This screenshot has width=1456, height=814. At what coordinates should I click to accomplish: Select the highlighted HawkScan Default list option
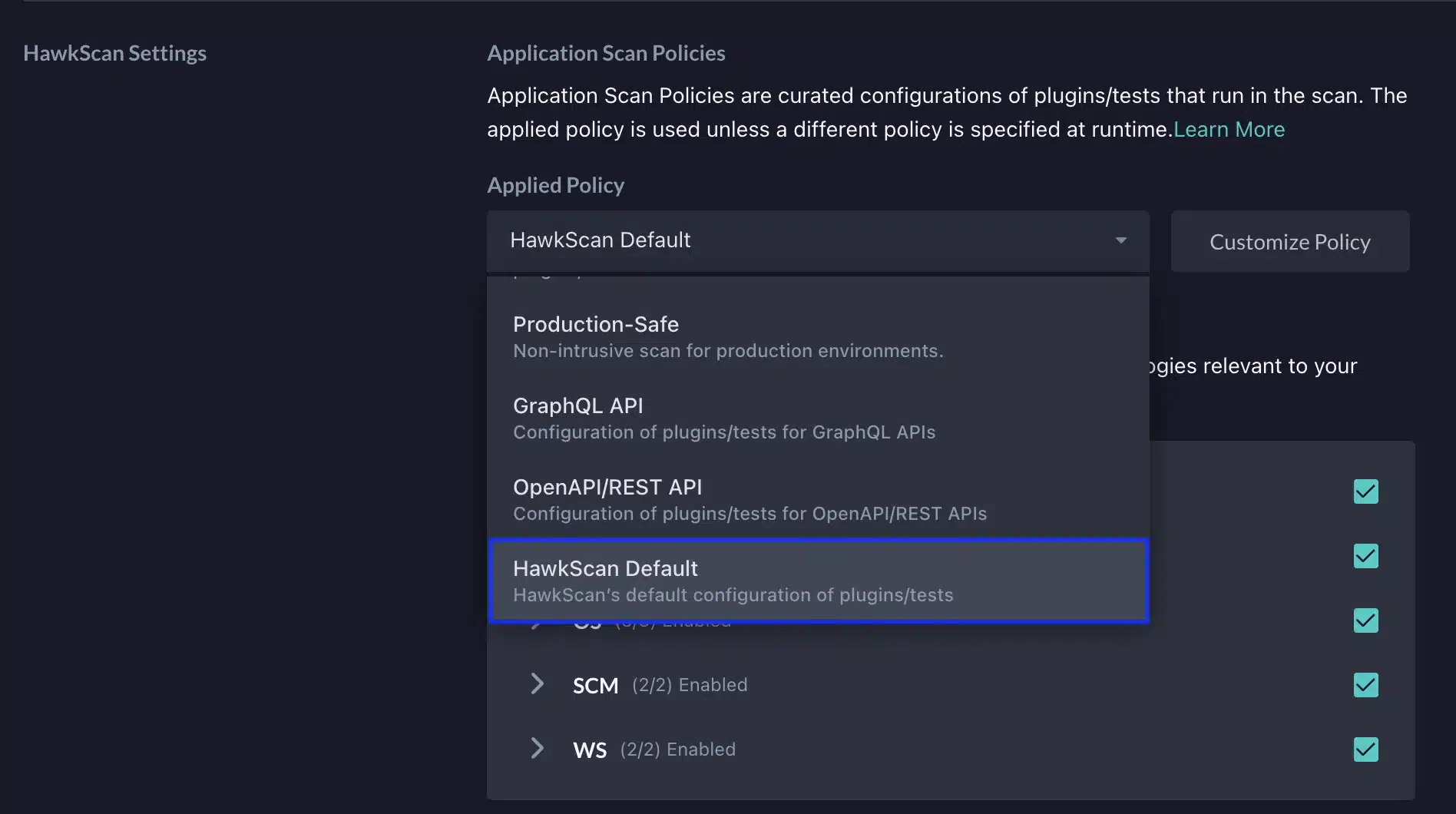[817, 581]
